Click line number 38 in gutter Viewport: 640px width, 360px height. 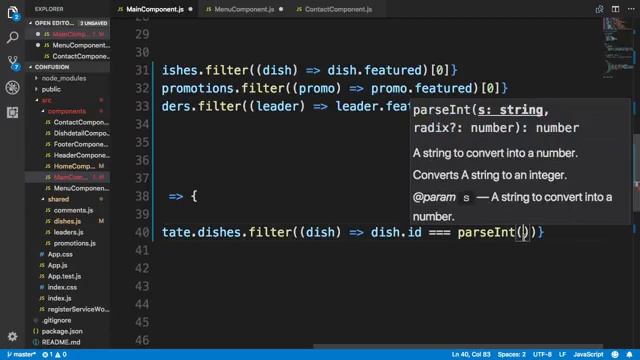(x=142, y=196)
